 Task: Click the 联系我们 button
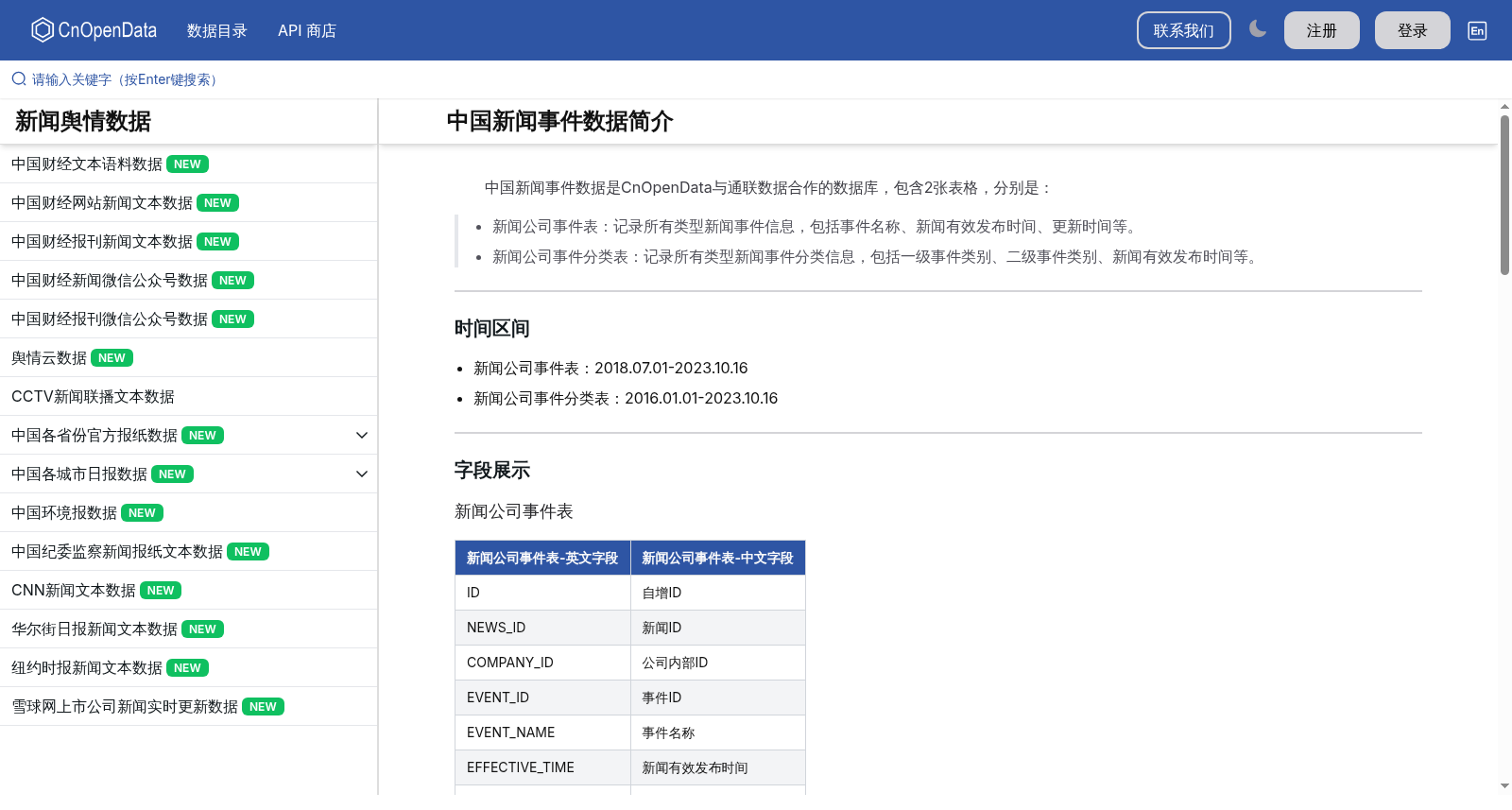click(x=1183, y=30)
